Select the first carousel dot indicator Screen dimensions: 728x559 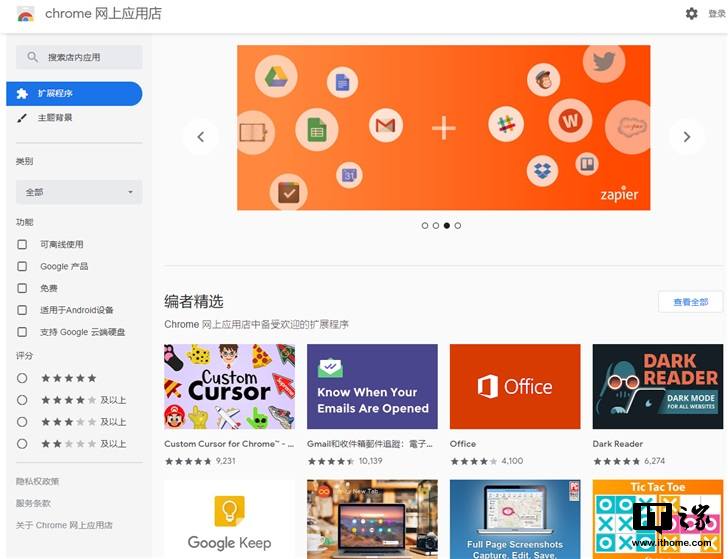tap(425, 226)
